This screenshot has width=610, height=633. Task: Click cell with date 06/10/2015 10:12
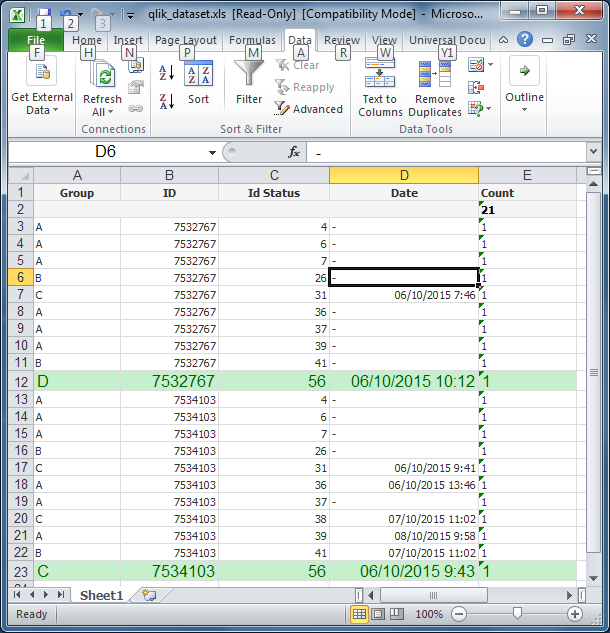[404, 381]
